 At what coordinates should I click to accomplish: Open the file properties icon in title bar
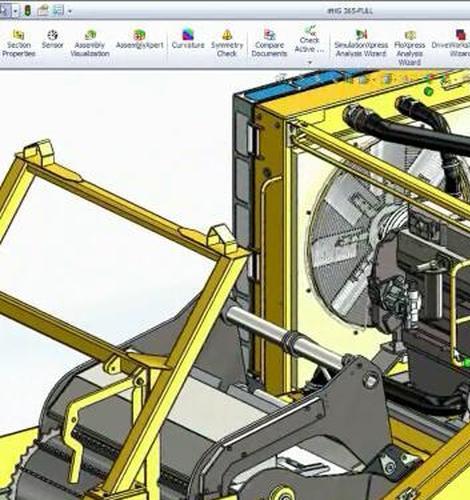coord(43,11)
